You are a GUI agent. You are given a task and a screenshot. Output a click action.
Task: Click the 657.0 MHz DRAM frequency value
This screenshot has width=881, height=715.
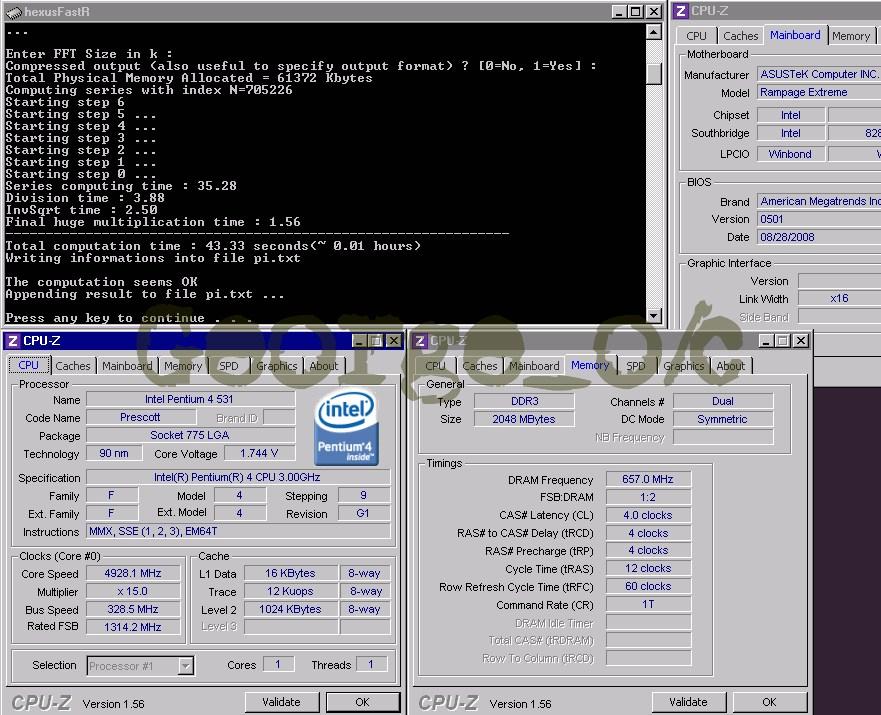(x=648, y=479)
